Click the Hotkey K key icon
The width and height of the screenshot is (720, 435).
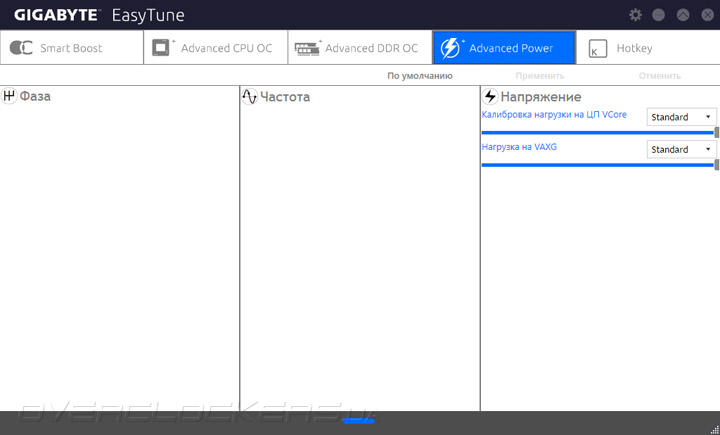(597, 49)
